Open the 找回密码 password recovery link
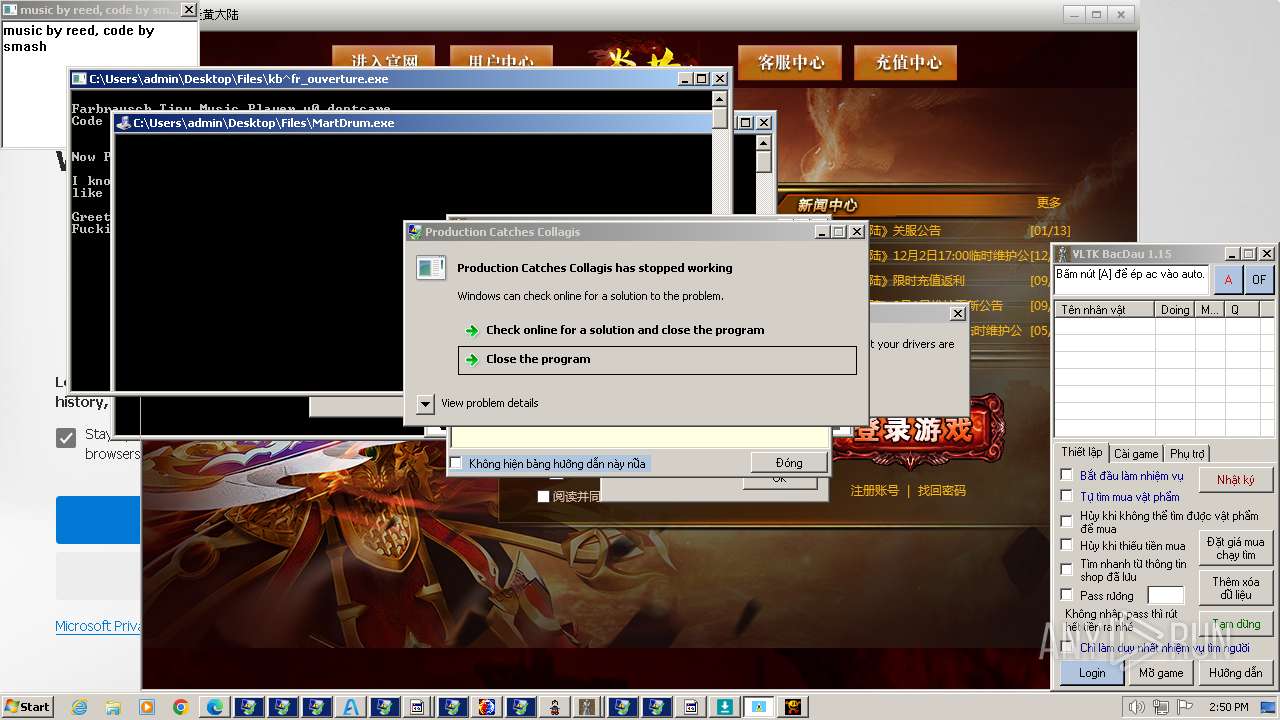This screenshot has width=1280, height=720. coord(942,491)
